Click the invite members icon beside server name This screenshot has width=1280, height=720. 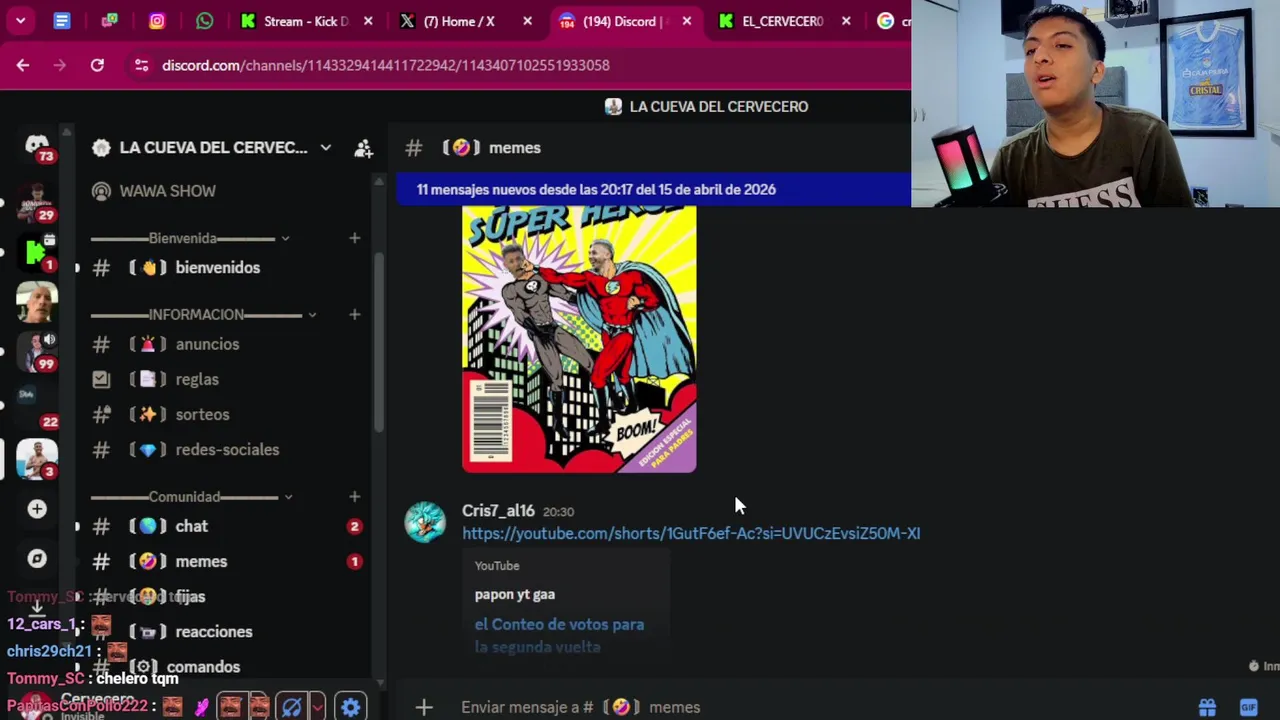tap(364, 148)
